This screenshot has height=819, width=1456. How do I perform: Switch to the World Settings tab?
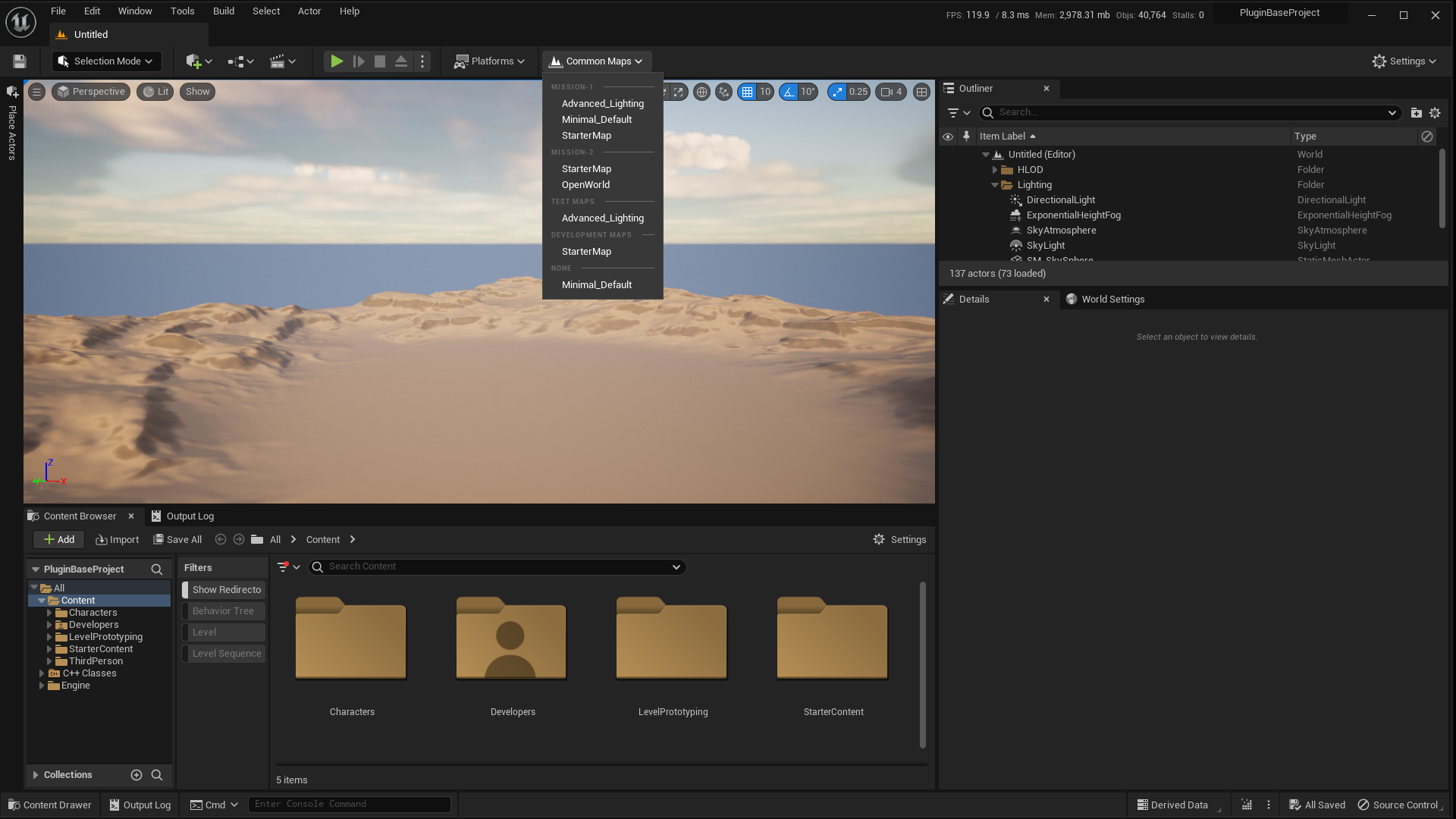pyautogui.click(x=1112, y=300)
